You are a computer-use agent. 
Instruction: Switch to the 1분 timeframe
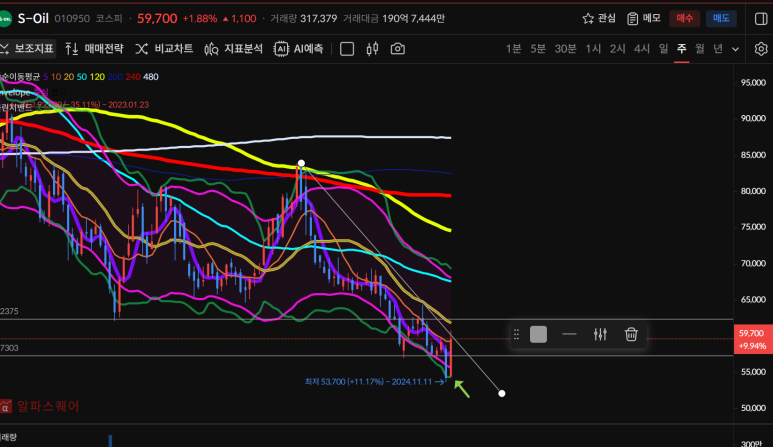point(513,49)
